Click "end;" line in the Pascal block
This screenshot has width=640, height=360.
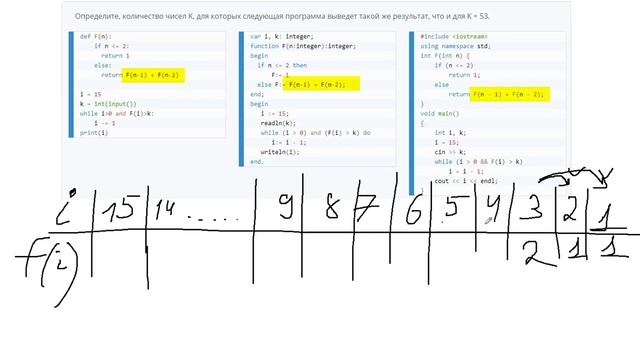pos(257,94)
